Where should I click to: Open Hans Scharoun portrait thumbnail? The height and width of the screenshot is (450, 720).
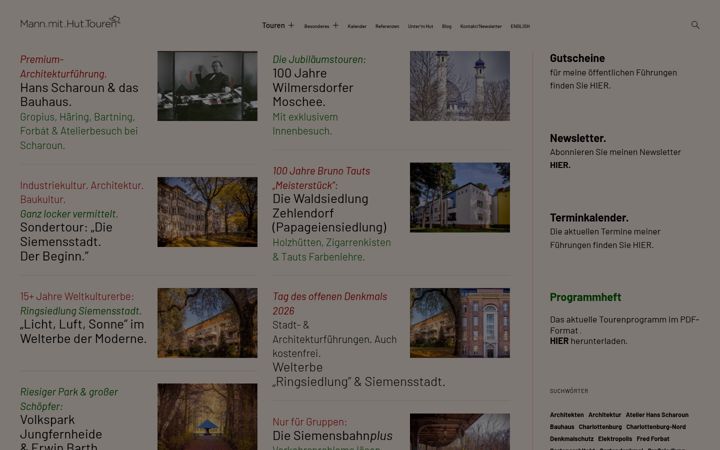click(207, 86)
